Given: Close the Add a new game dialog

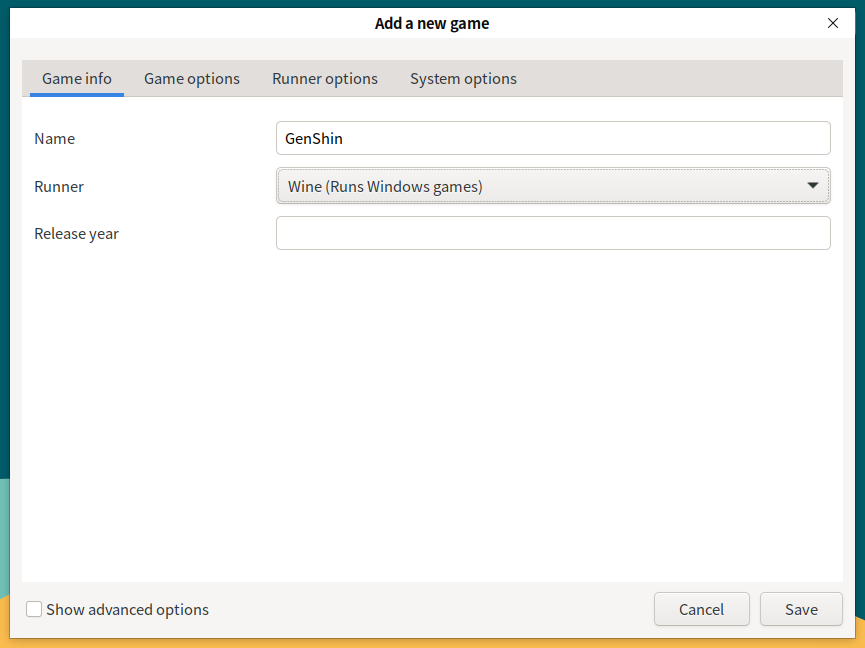Looking at the screenshot, I should [832, 23].
